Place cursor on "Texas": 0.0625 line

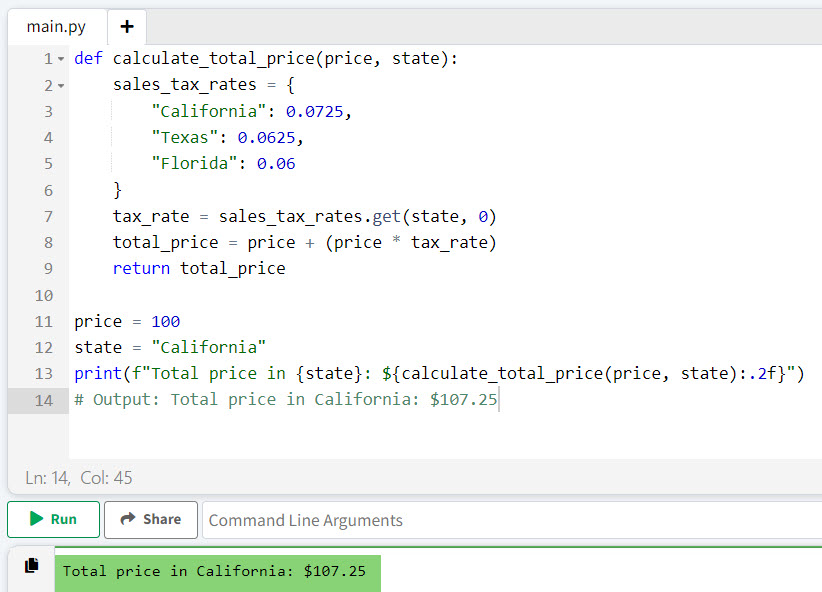coord(228,137)
